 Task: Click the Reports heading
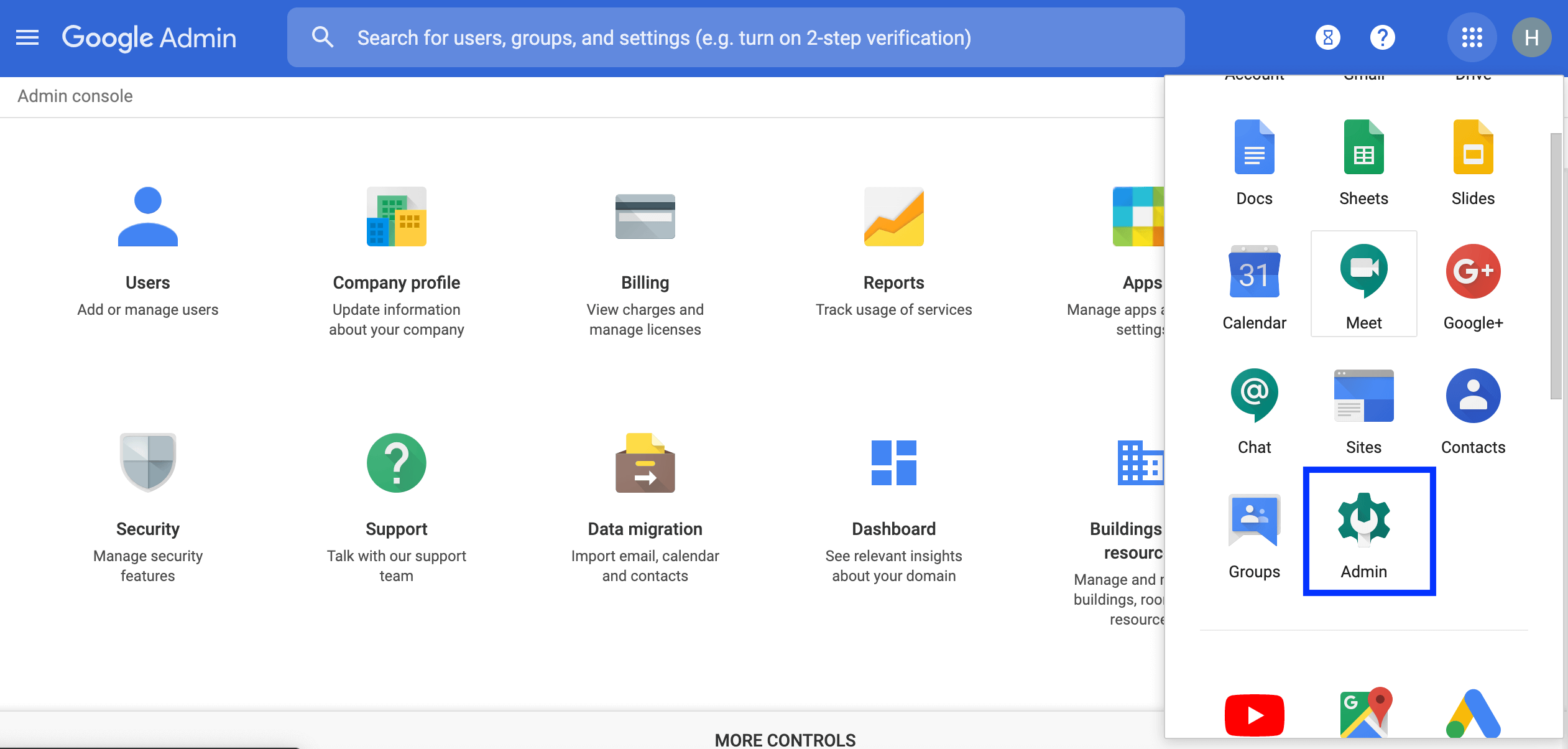click(x=894, y=282)
